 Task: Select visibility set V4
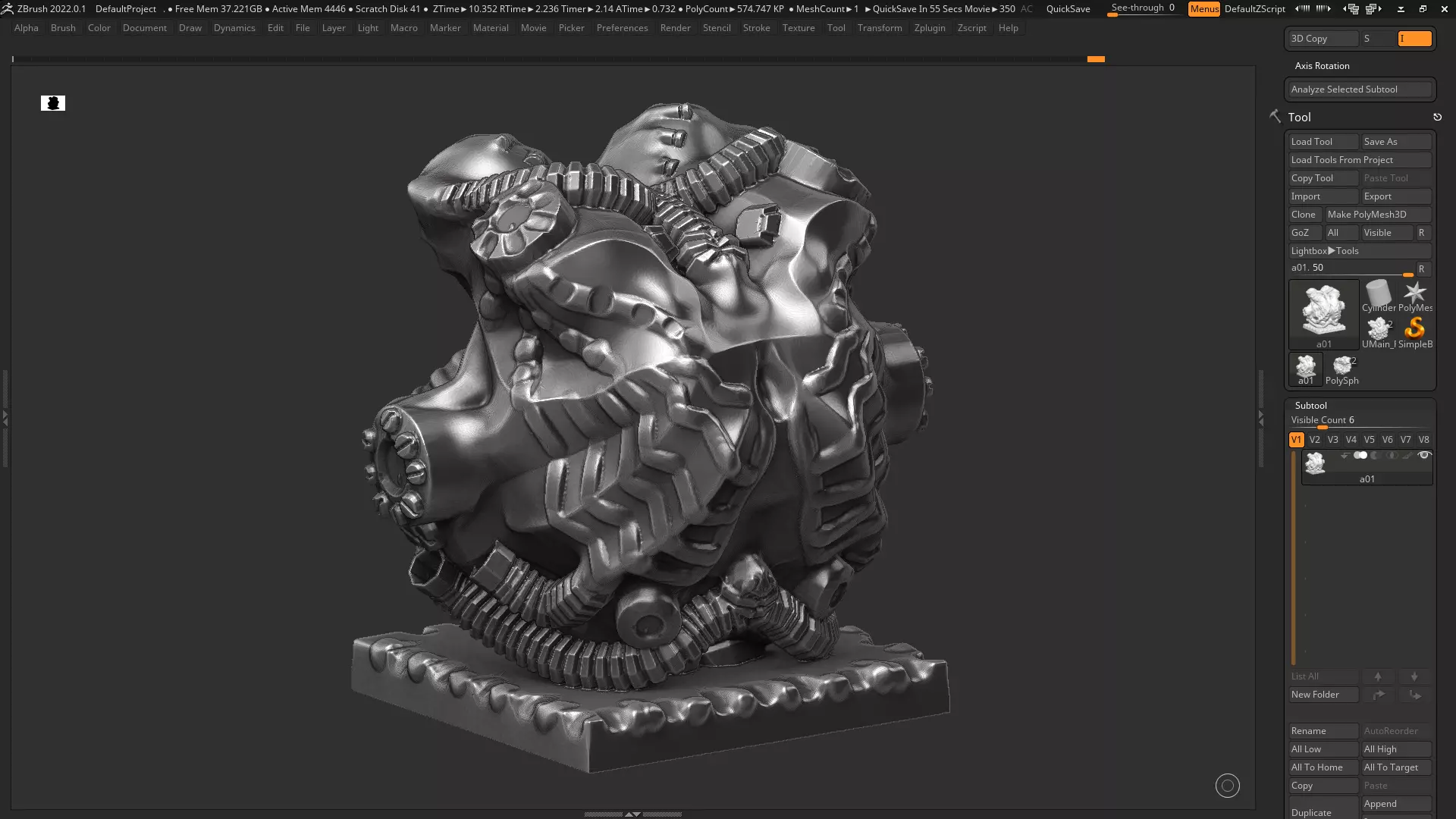(1351, 440)
